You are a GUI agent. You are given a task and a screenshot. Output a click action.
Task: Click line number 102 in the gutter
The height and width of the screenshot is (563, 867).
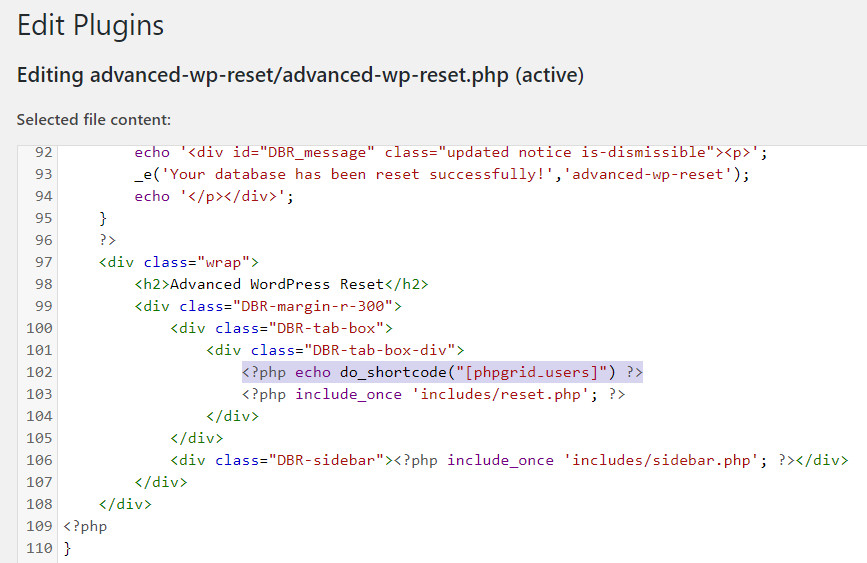click(37, 373)
